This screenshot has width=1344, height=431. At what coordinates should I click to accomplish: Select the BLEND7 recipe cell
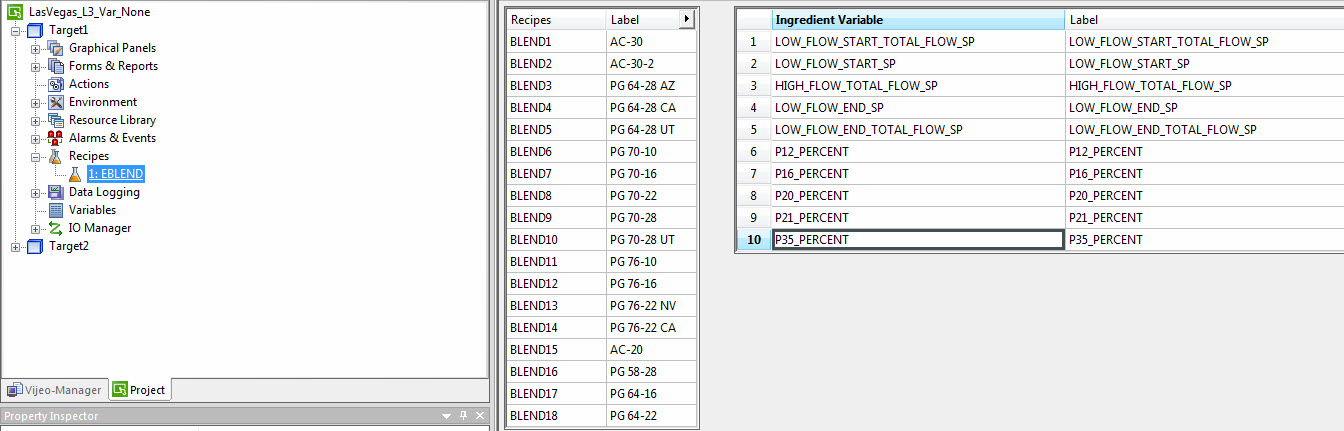pyautogui.click(x=556, y=174)
